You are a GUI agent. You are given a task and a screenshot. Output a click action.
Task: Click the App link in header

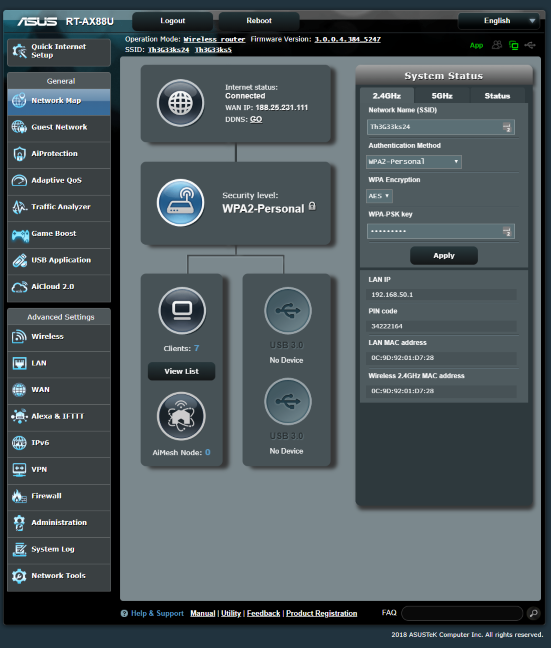476,45
